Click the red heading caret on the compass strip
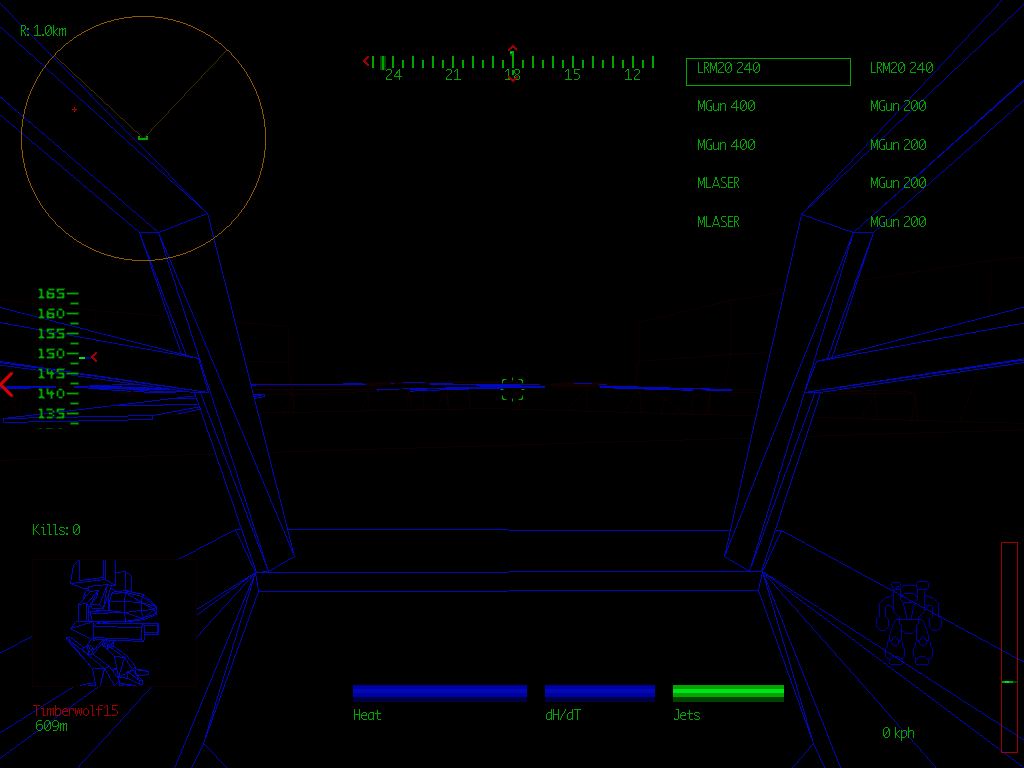This screenshot has width=1024, height=768. coord(512,49)
